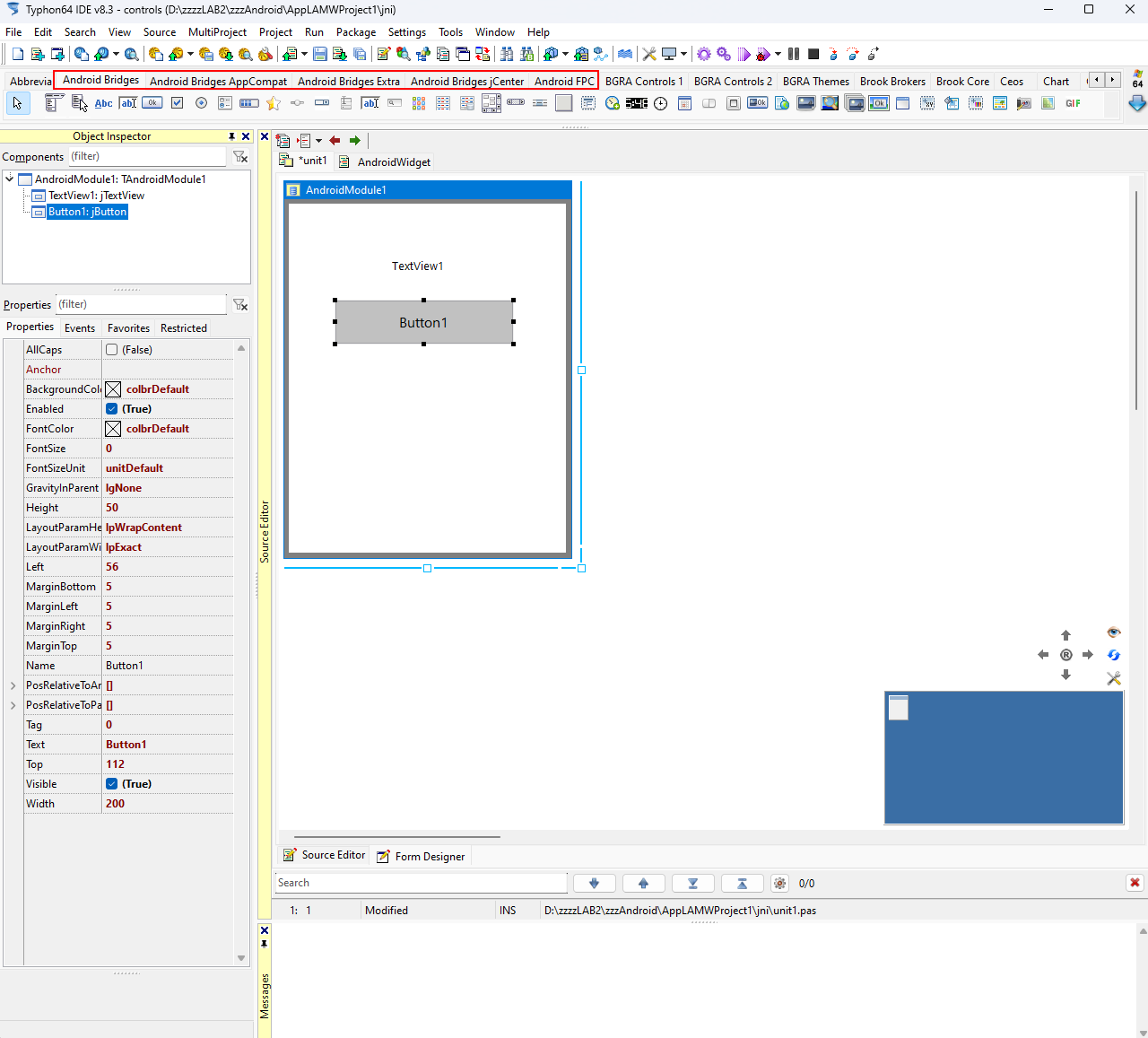Image resolution: width=1148 pixels, height=1038 pixels.
Task: Clear Components filter with funnel icon
Action: pos(240,157)
